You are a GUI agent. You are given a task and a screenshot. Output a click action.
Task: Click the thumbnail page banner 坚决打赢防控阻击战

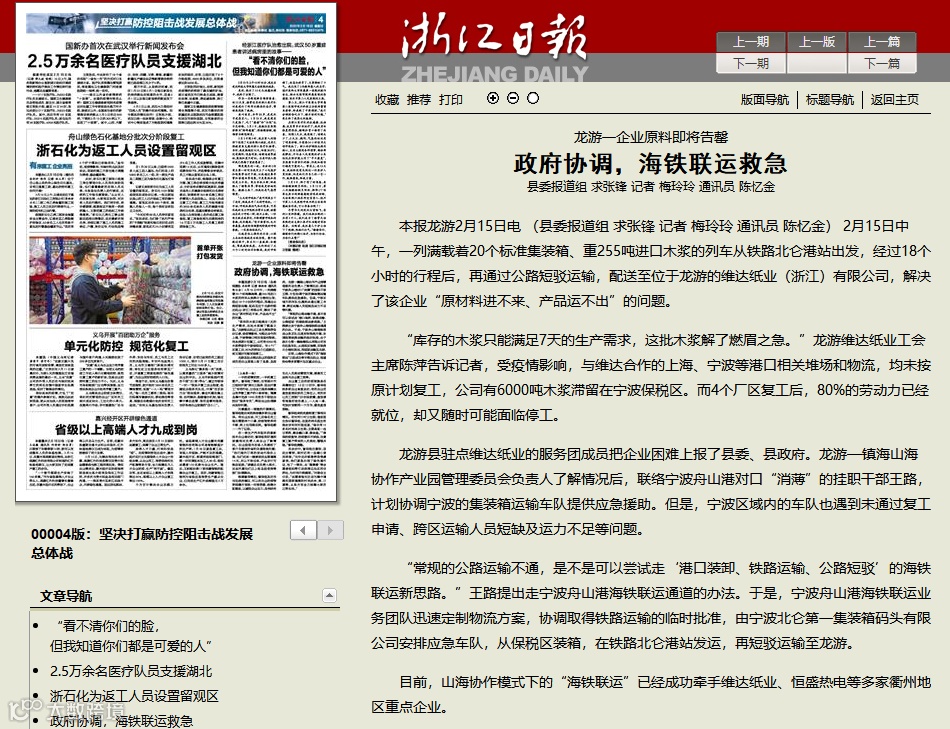point(176,23)
